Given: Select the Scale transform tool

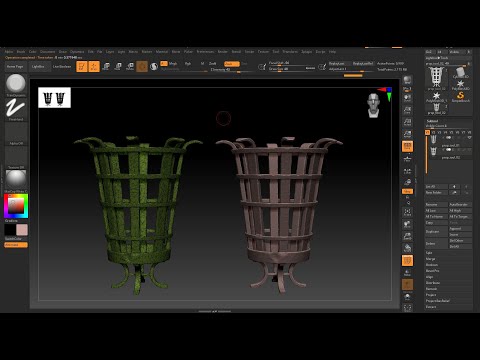Looking at the screenshot, I should [118, 66].
